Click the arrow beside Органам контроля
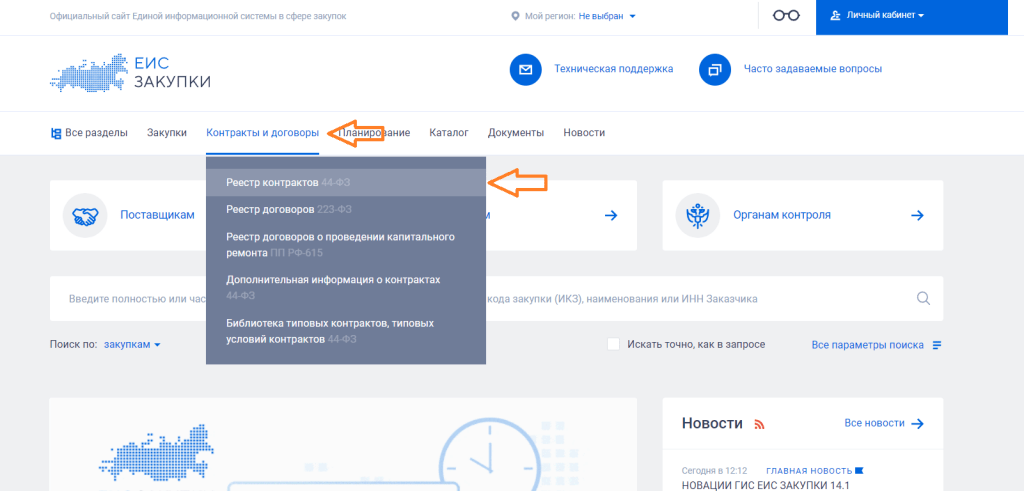Screen dimensions: 1024x491 pyautogui.click(x=918, y=215)
